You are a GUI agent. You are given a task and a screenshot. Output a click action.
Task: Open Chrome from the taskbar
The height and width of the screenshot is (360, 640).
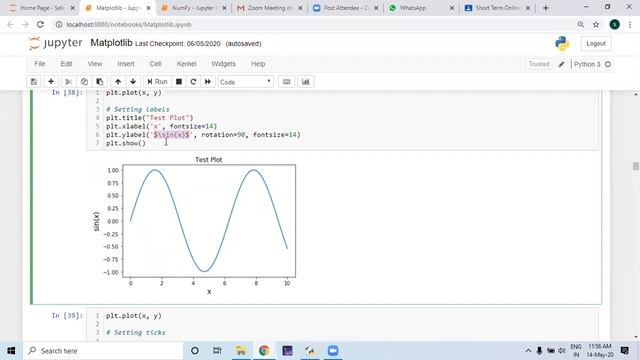(x=264, y=351)
